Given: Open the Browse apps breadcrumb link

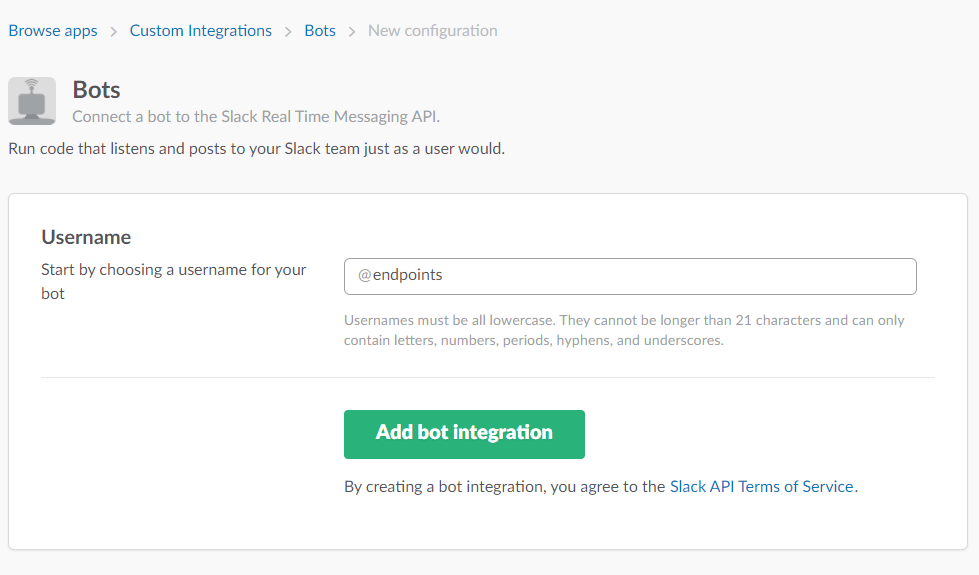Looking at the screenshot, I should (53, 31).
